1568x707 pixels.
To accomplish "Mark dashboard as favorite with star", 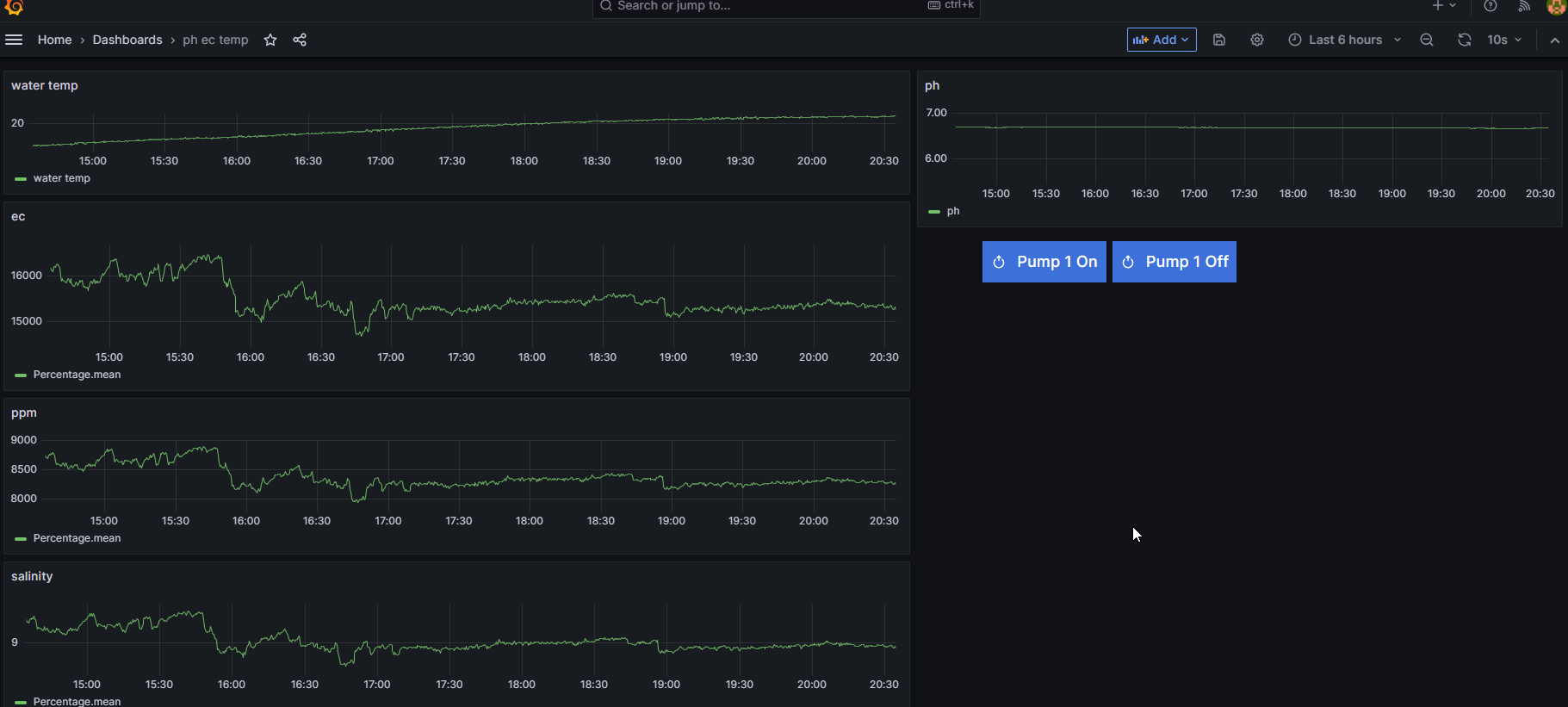I will 270,40.
